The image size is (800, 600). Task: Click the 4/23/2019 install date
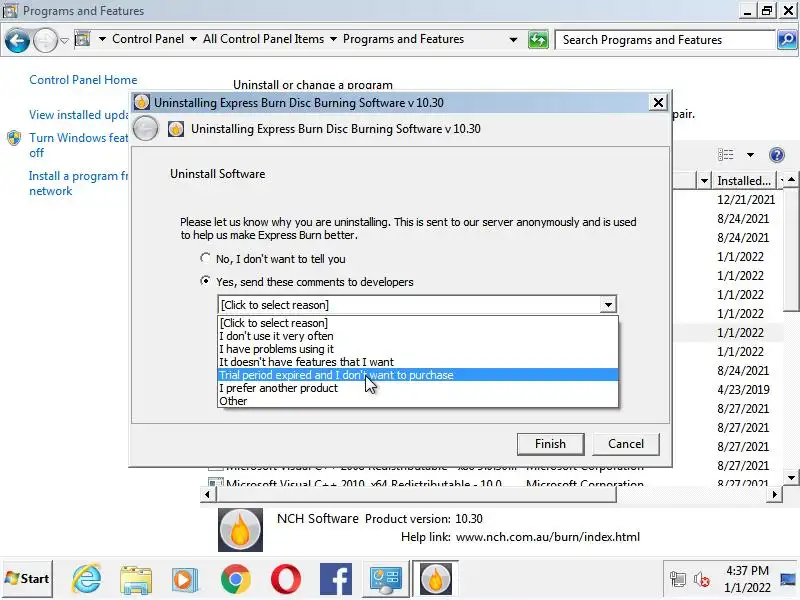[x=743, y=390]
